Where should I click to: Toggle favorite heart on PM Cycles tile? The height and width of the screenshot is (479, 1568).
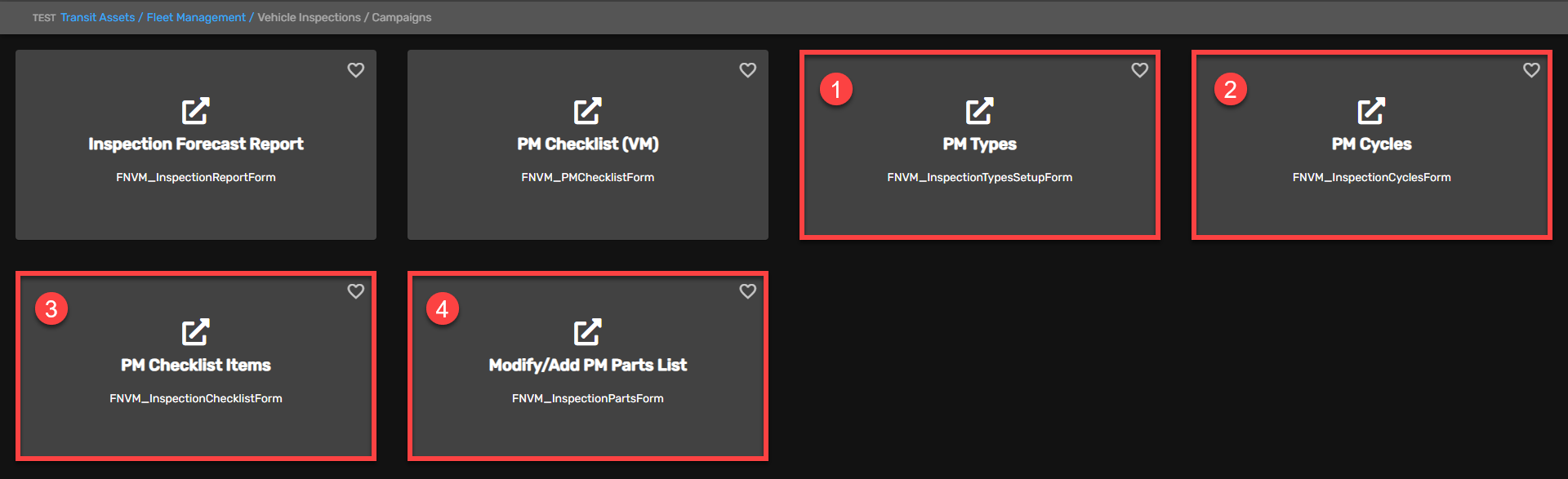(1532, 70)
